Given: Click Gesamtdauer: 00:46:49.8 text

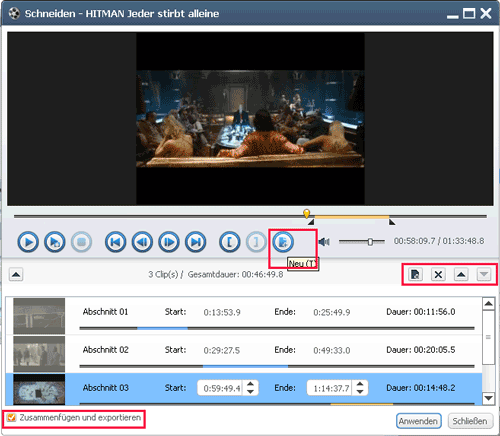Looking at the screenshot, I should pos(235,275).
